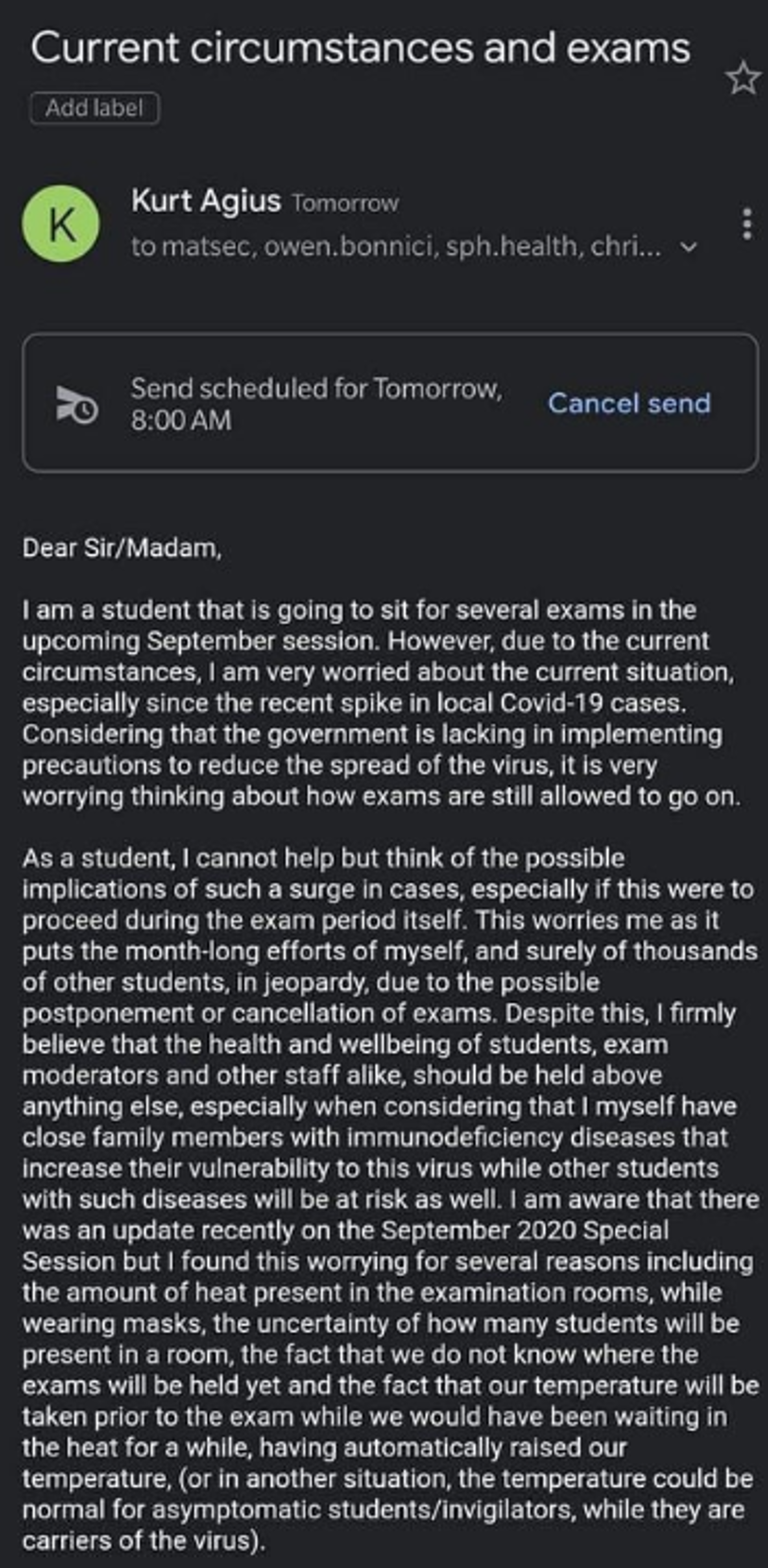The width and height of the screenshot is (768, 1568).
Task: Click the Add label button
Action: coord(94,108)
